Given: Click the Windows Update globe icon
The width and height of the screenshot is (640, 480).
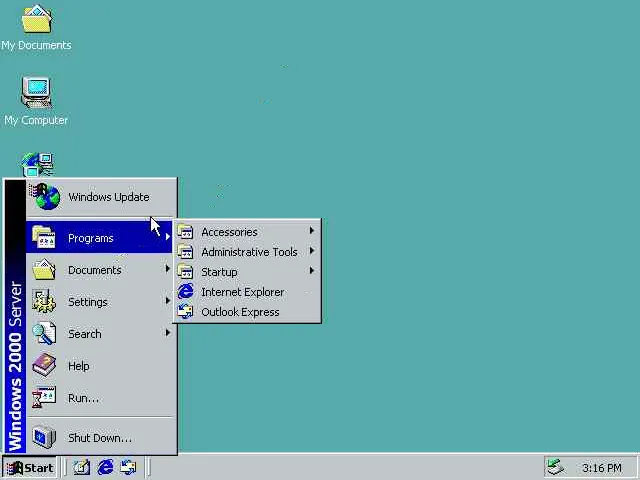Looking at the screenshot, I should coord(45,196).
